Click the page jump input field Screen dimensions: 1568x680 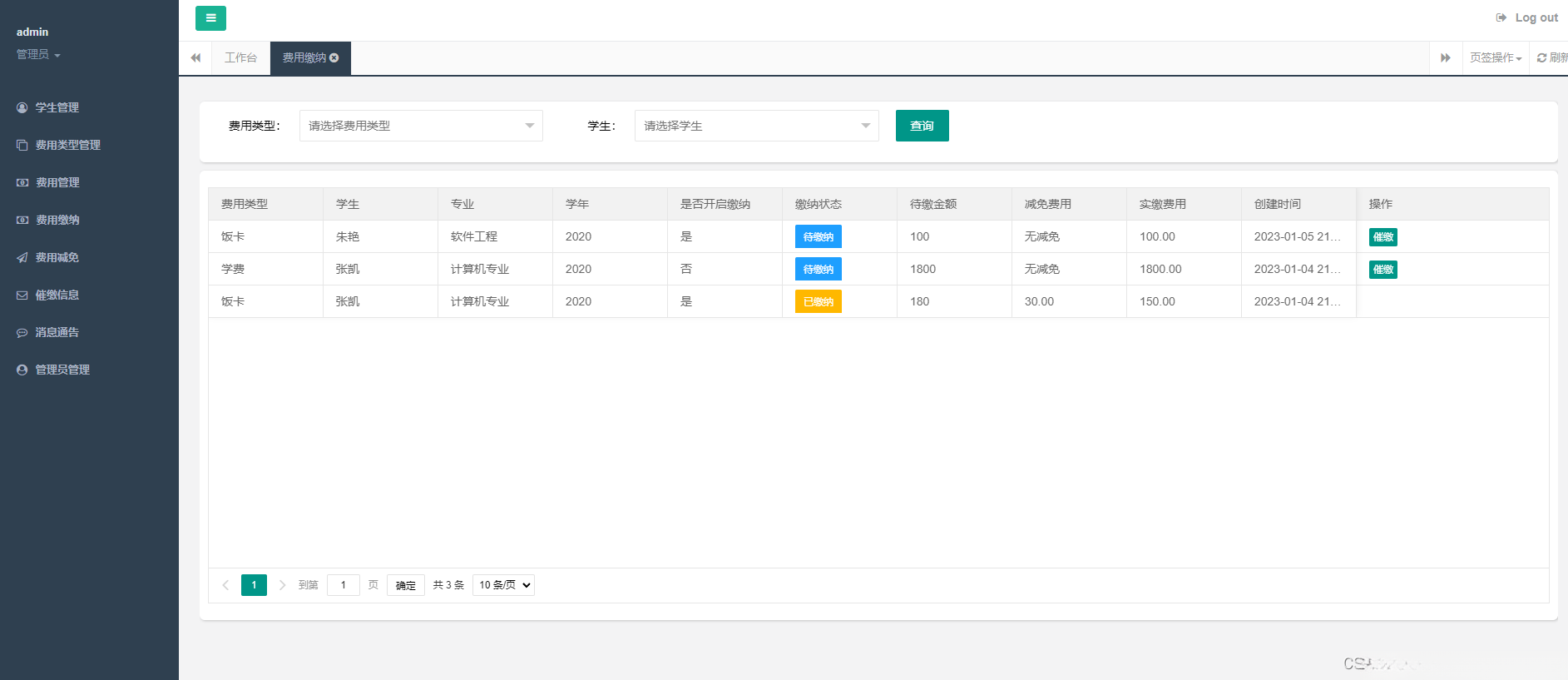pos(343,585)
